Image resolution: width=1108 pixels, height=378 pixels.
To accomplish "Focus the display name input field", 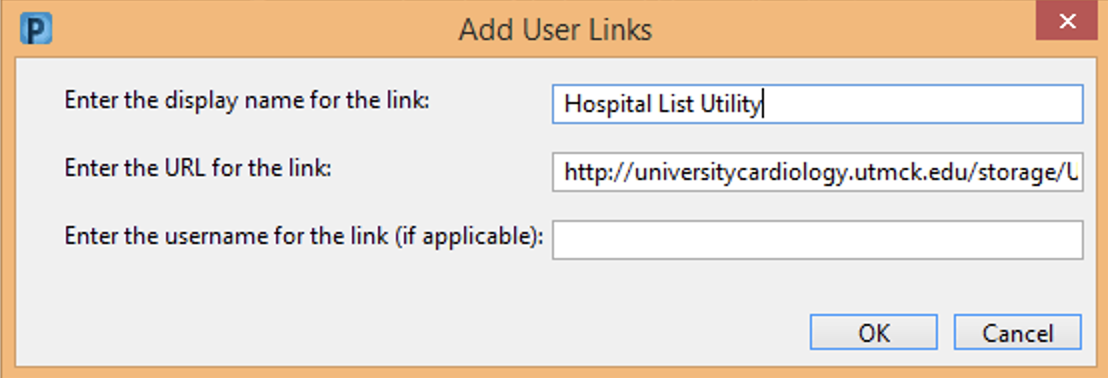I will tap(818, 105).
